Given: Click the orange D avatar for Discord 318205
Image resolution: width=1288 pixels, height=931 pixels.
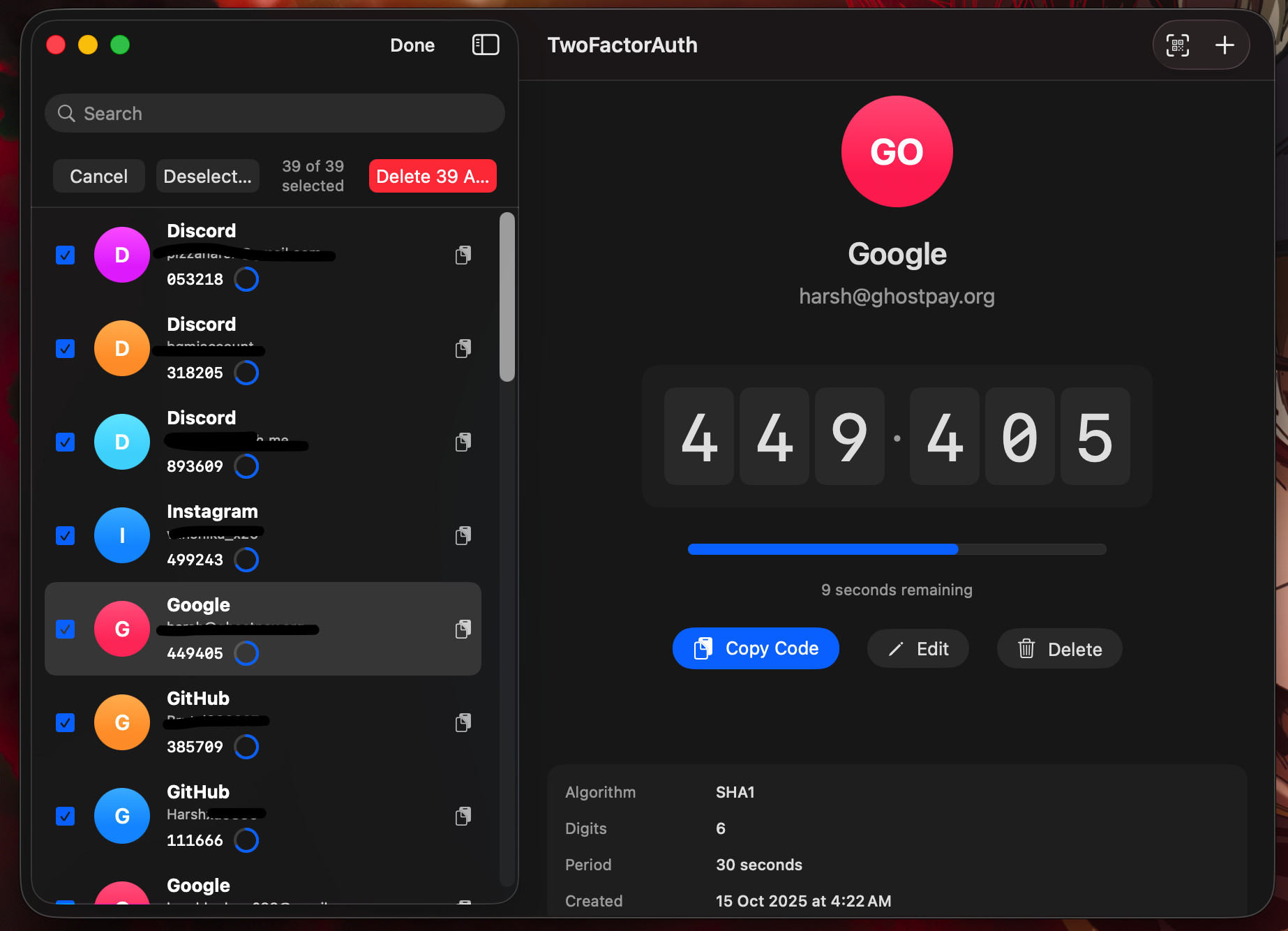Looking at the screenshot, I should 122,348.
